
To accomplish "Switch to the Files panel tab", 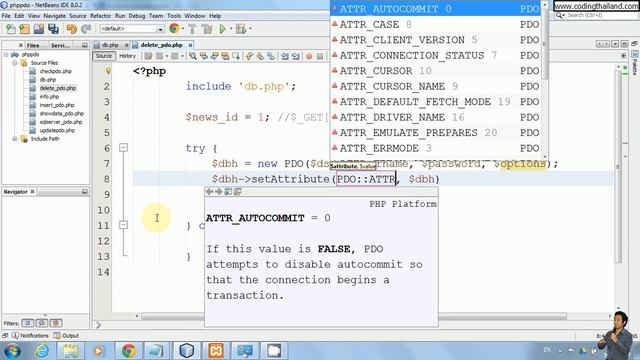I will [33, 45].
